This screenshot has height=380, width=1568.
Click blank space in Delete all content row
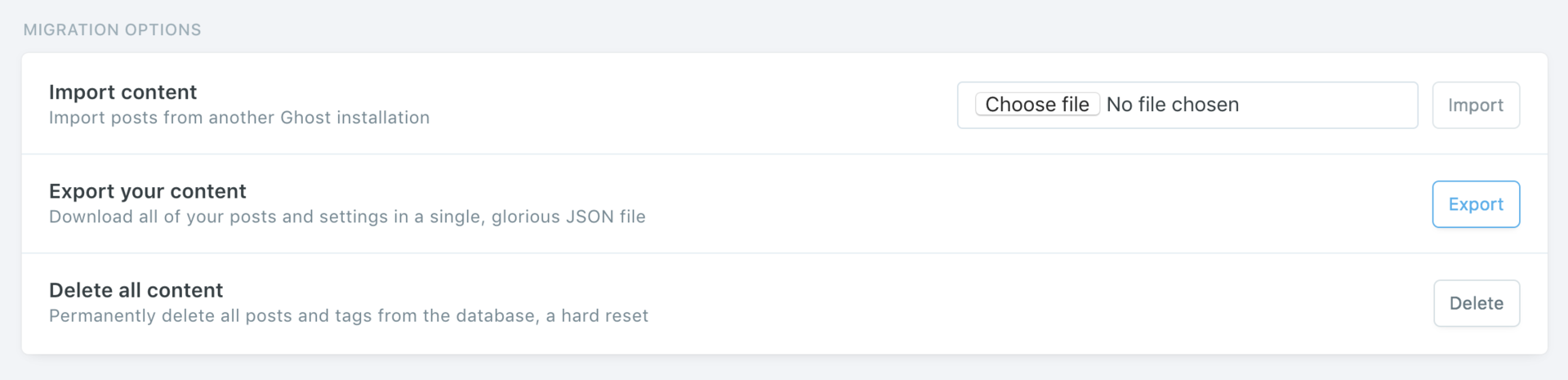(x=1037, y=303)
